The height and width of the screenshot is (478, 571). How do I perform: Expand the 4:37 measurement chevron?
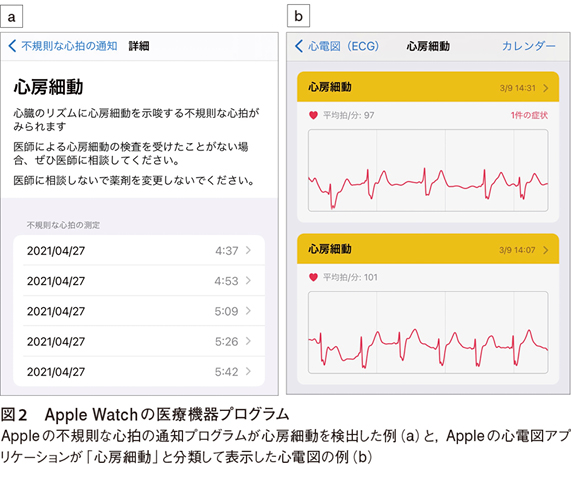click(x=248, y=250)
